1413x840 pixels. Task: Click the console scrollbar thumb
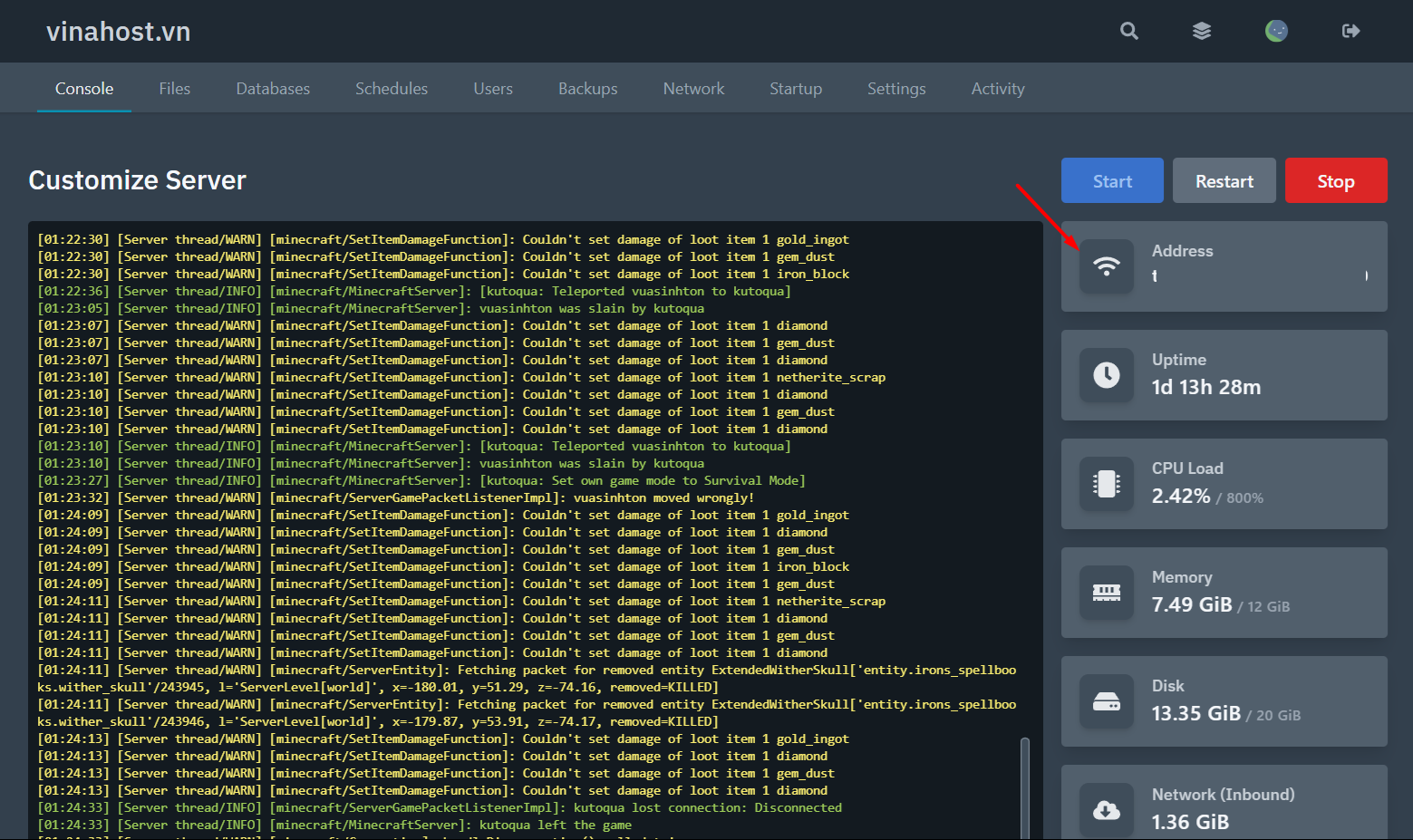click(1025, 787)
